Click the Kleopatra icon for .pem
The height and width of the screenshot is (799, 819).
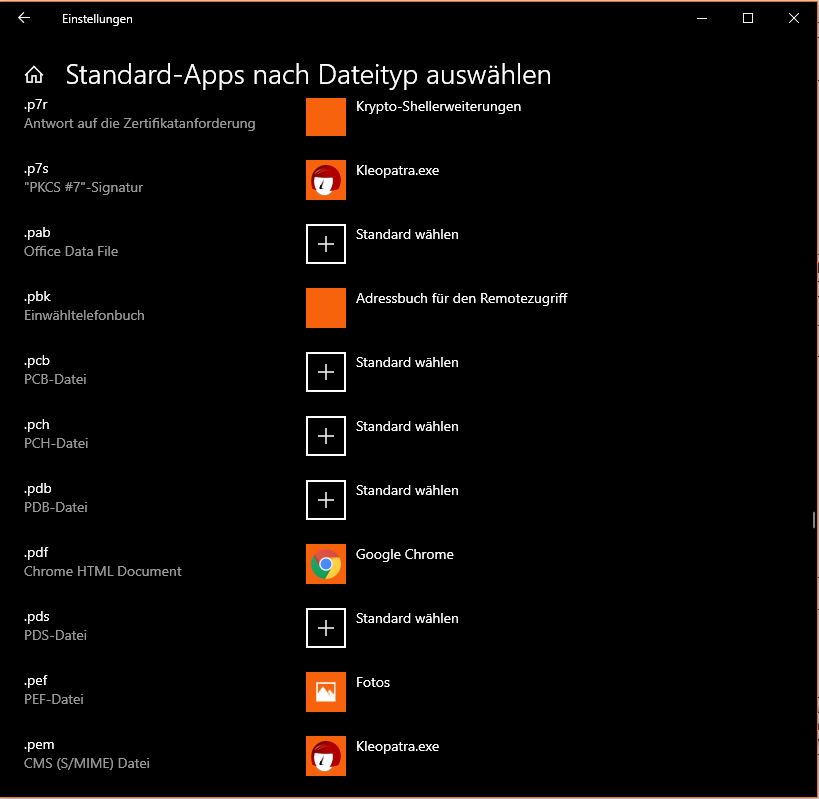click(x=325, y=756)
